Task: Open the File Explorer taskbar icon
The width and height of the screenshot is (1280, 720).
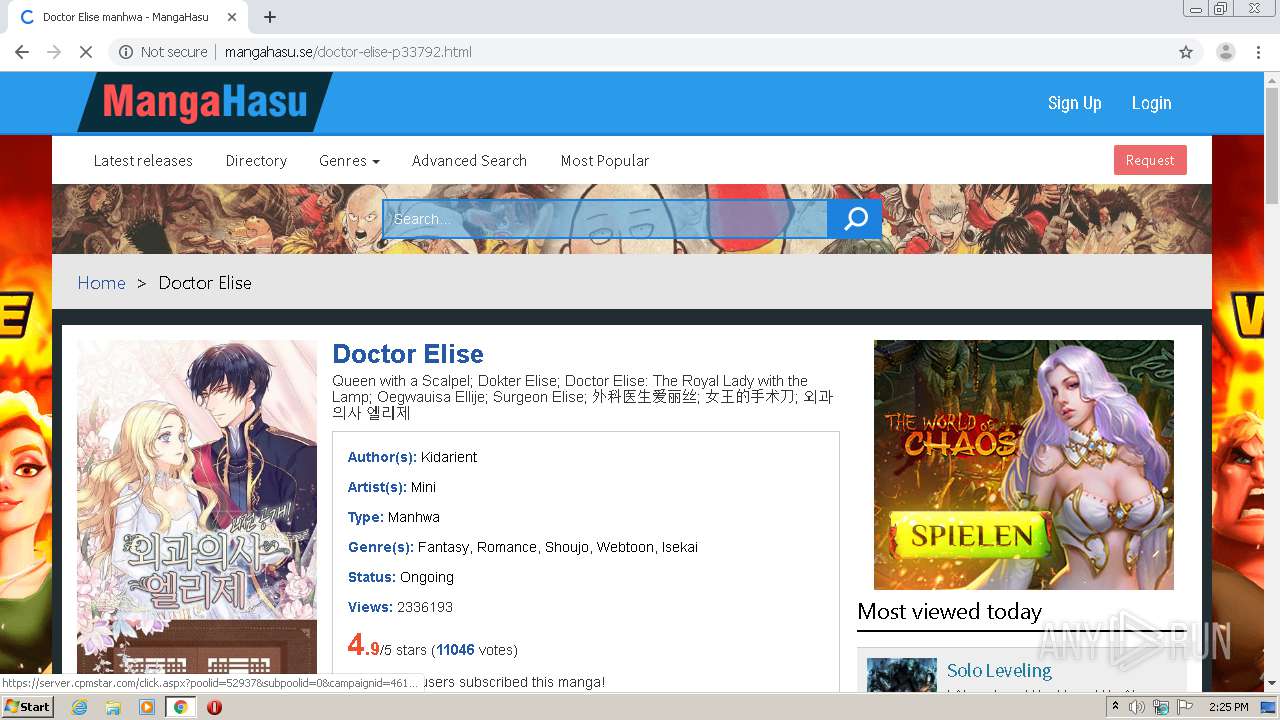Action: [x=113, y=707]
